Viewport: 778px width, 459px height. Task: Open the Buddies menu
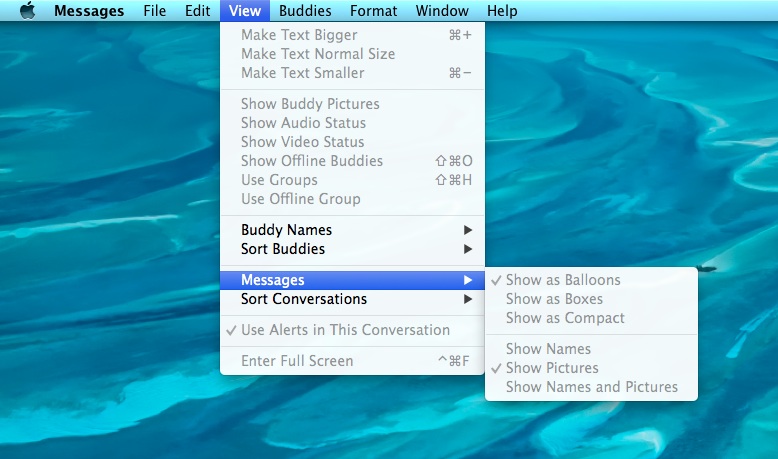coord(305,10)
